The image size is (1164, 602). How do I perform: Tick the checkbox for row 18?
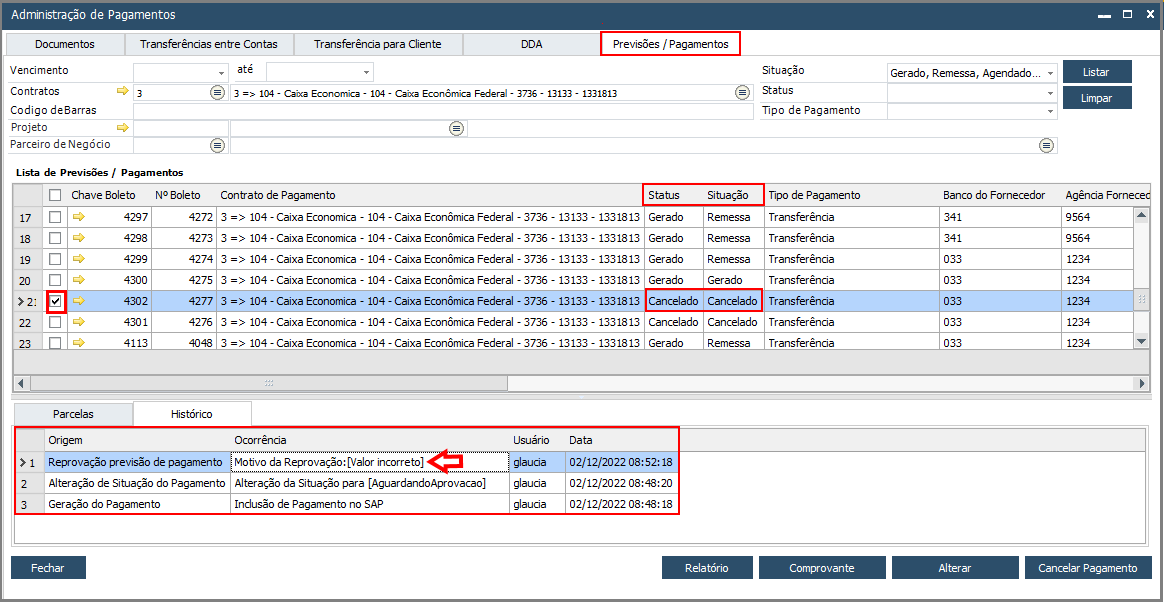[x=55, y=238]
